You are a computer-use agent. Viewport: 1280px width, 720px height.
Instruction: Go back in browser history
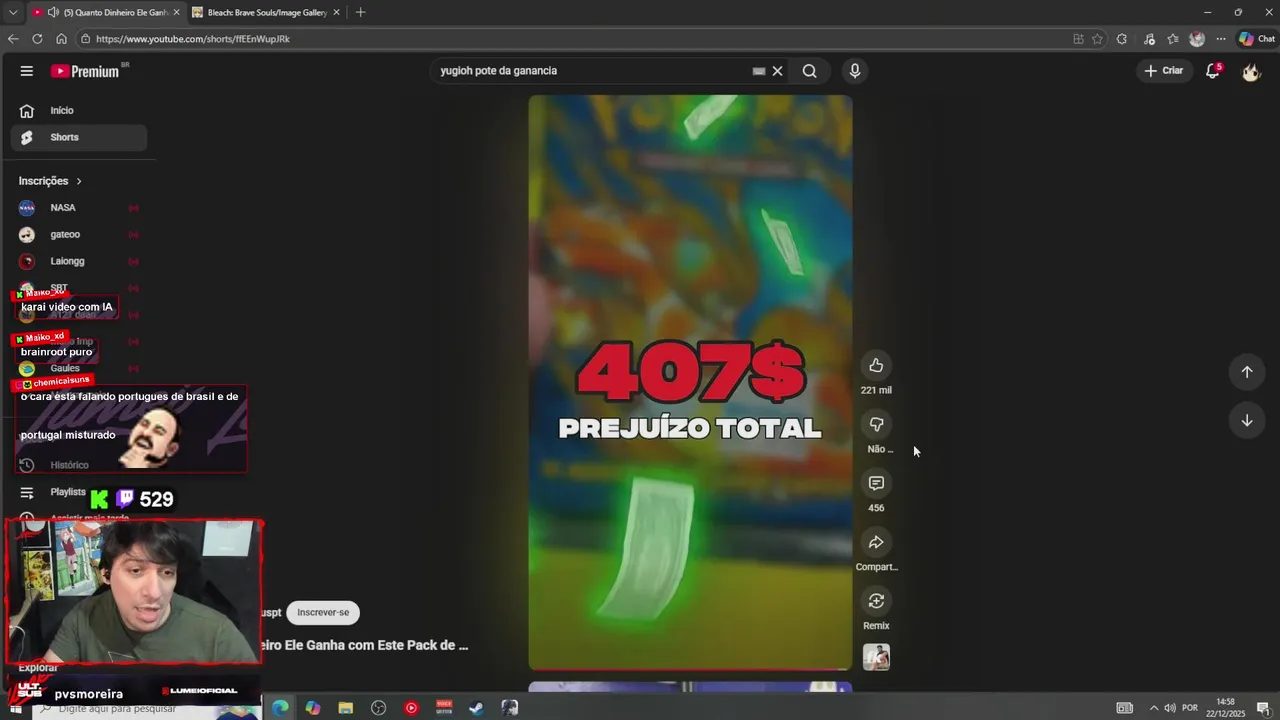[x=13, y=39]
